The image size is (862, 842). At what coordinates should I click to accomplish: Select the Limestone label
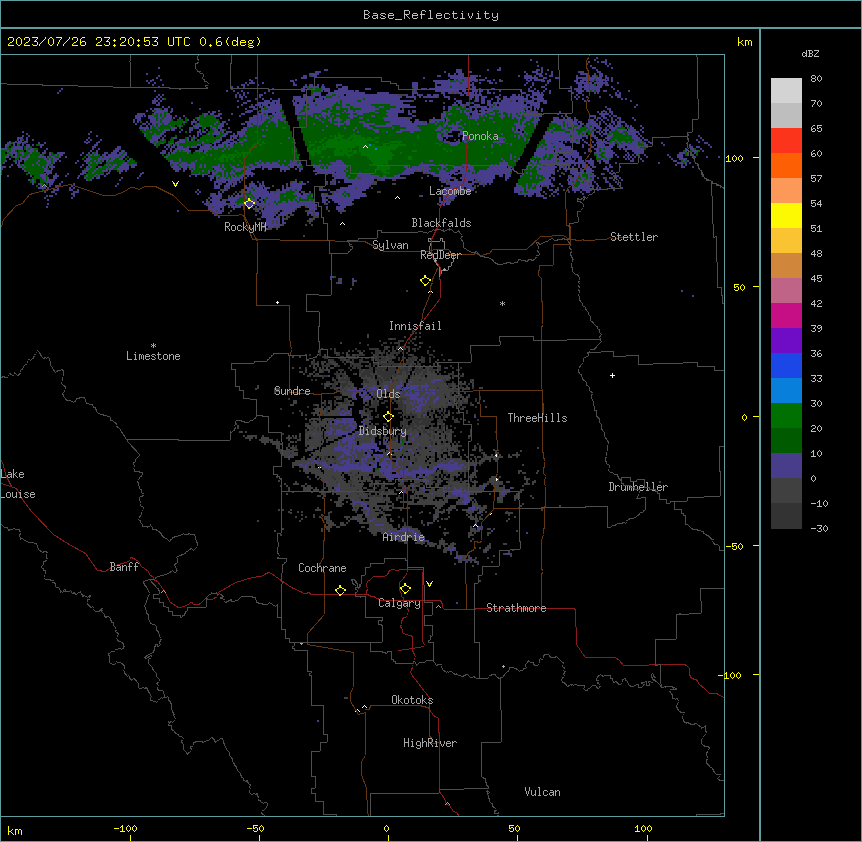point(153,356)
